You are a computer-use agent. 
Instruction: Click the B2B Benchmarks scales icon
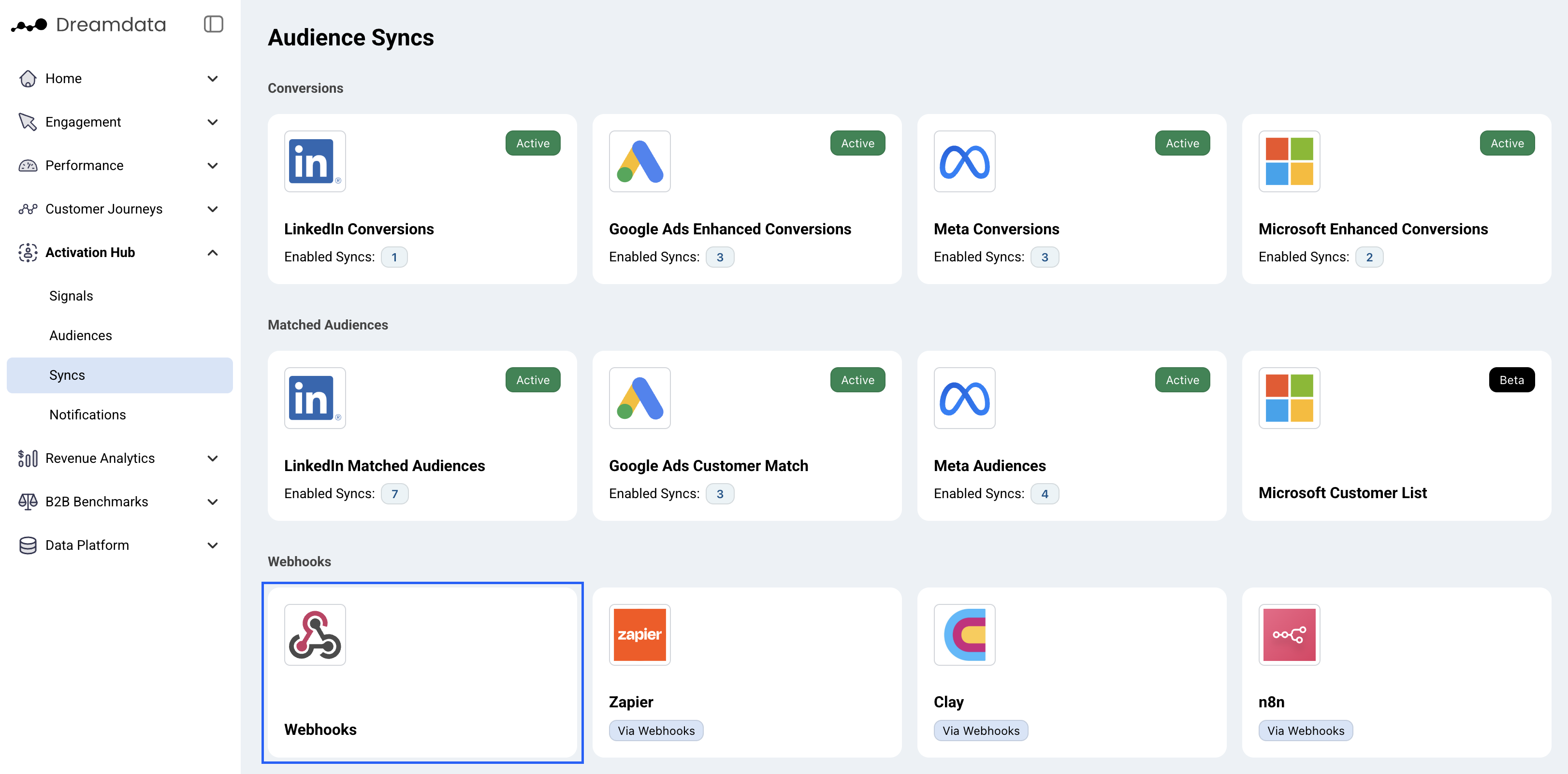click(28, 502)
